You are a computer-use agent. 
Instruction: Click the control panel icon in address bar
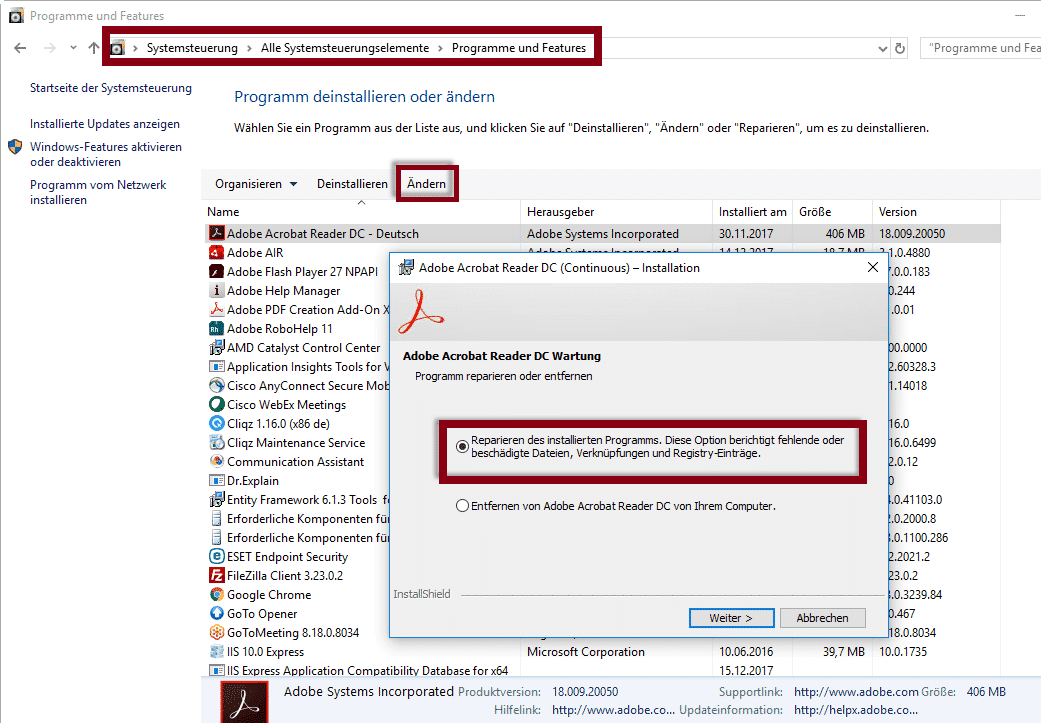point(118,48)
